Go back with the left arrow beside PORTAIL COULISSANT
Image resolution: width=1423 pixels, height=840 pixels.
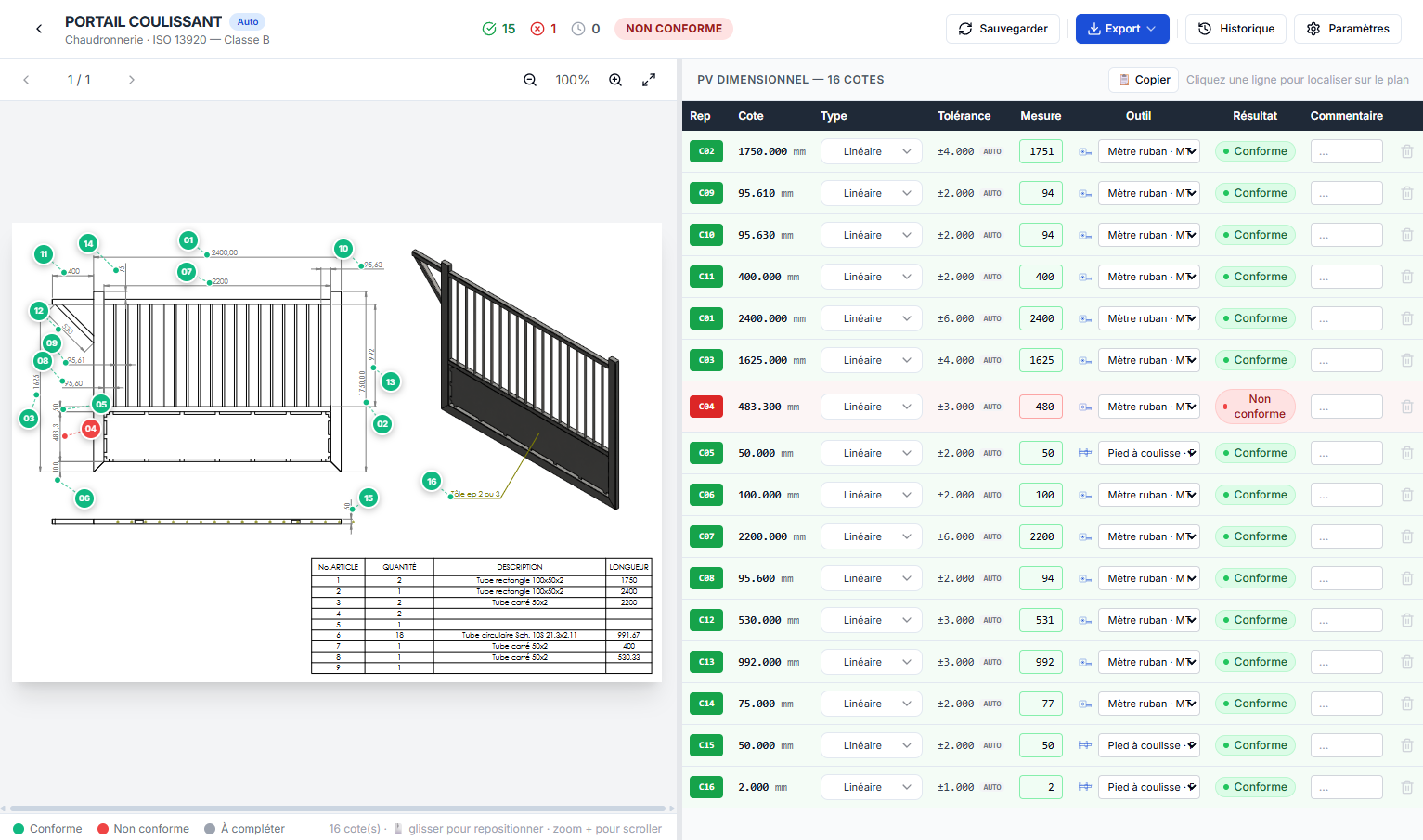coord(39,29)
